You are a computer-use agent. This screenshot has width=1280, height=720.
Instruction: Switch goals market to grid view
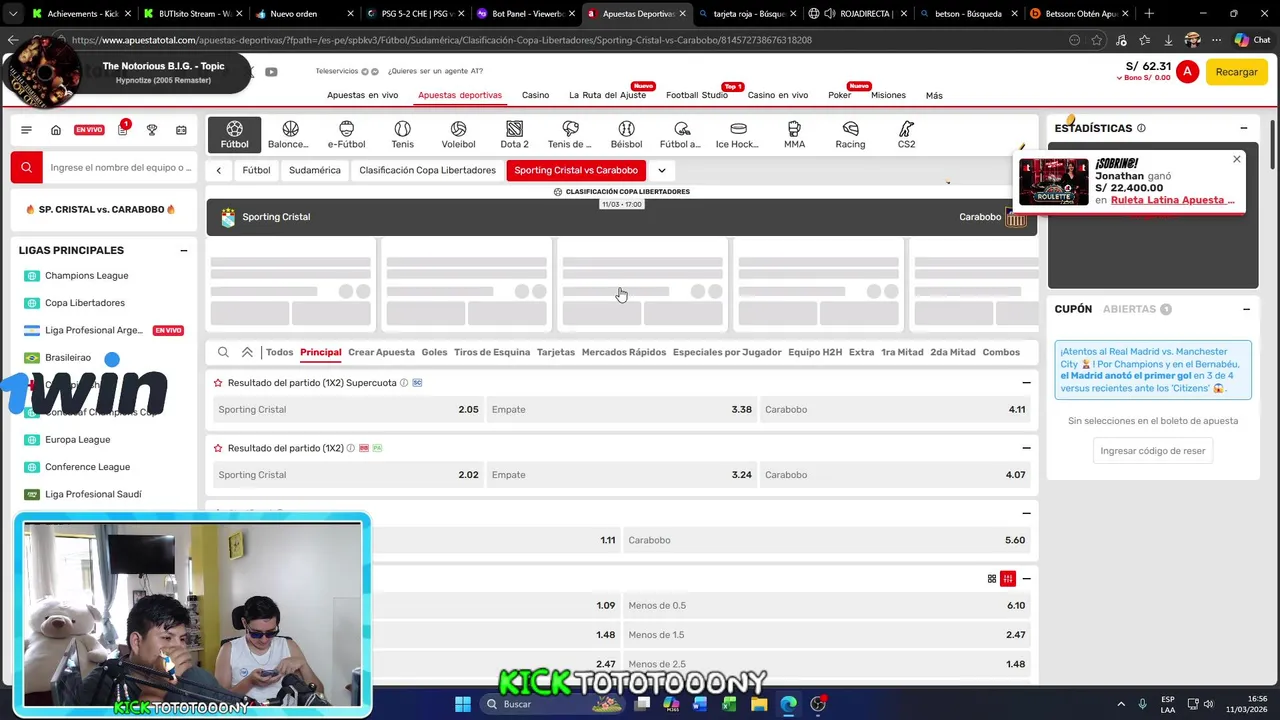(992, 579)
